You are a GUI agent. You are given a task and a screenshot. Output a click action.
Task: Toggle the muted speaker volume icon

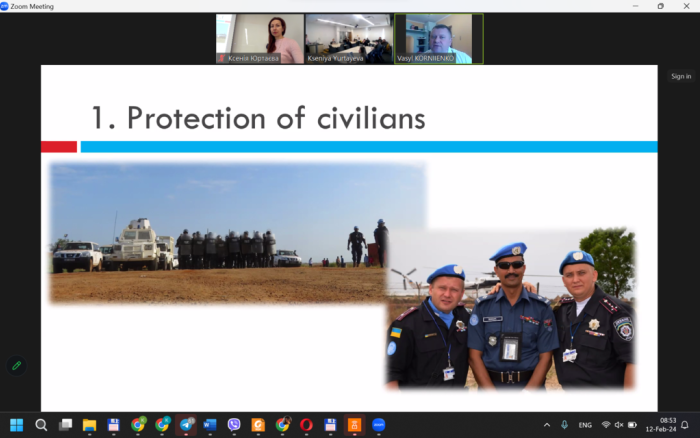619,425
